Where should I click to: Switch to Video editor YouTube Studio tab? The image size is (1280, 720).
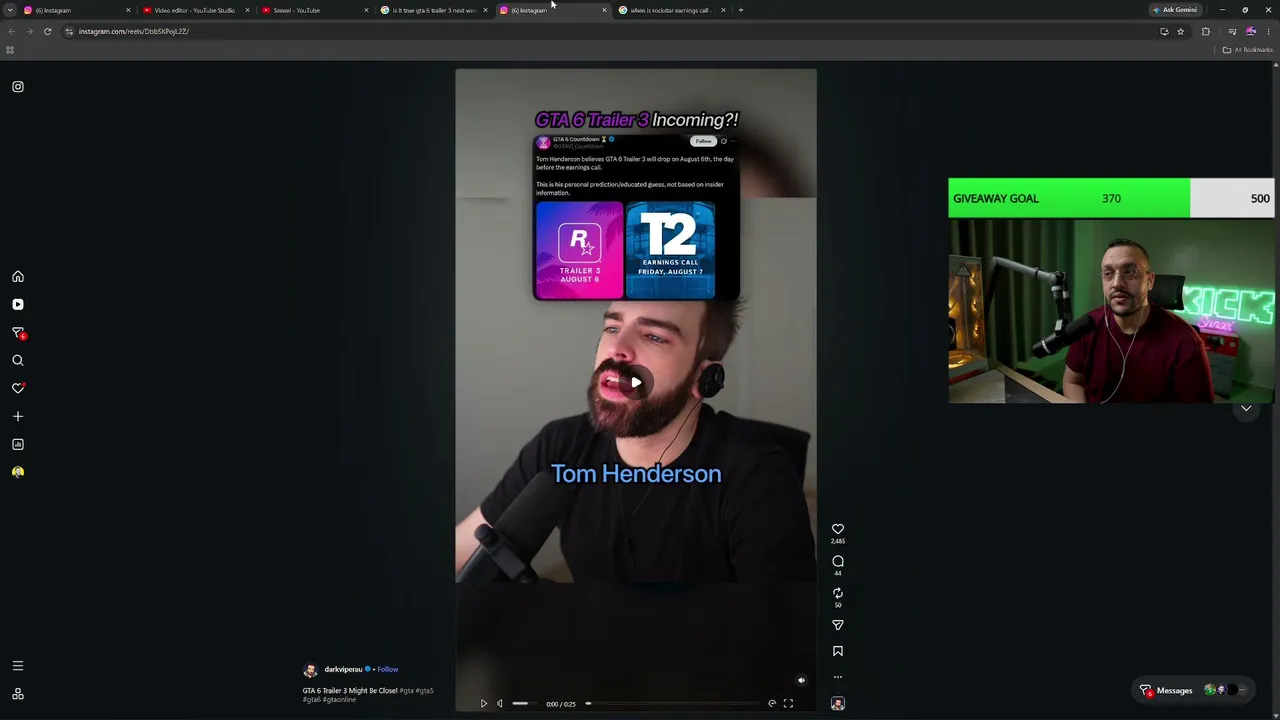pos(195,10)
